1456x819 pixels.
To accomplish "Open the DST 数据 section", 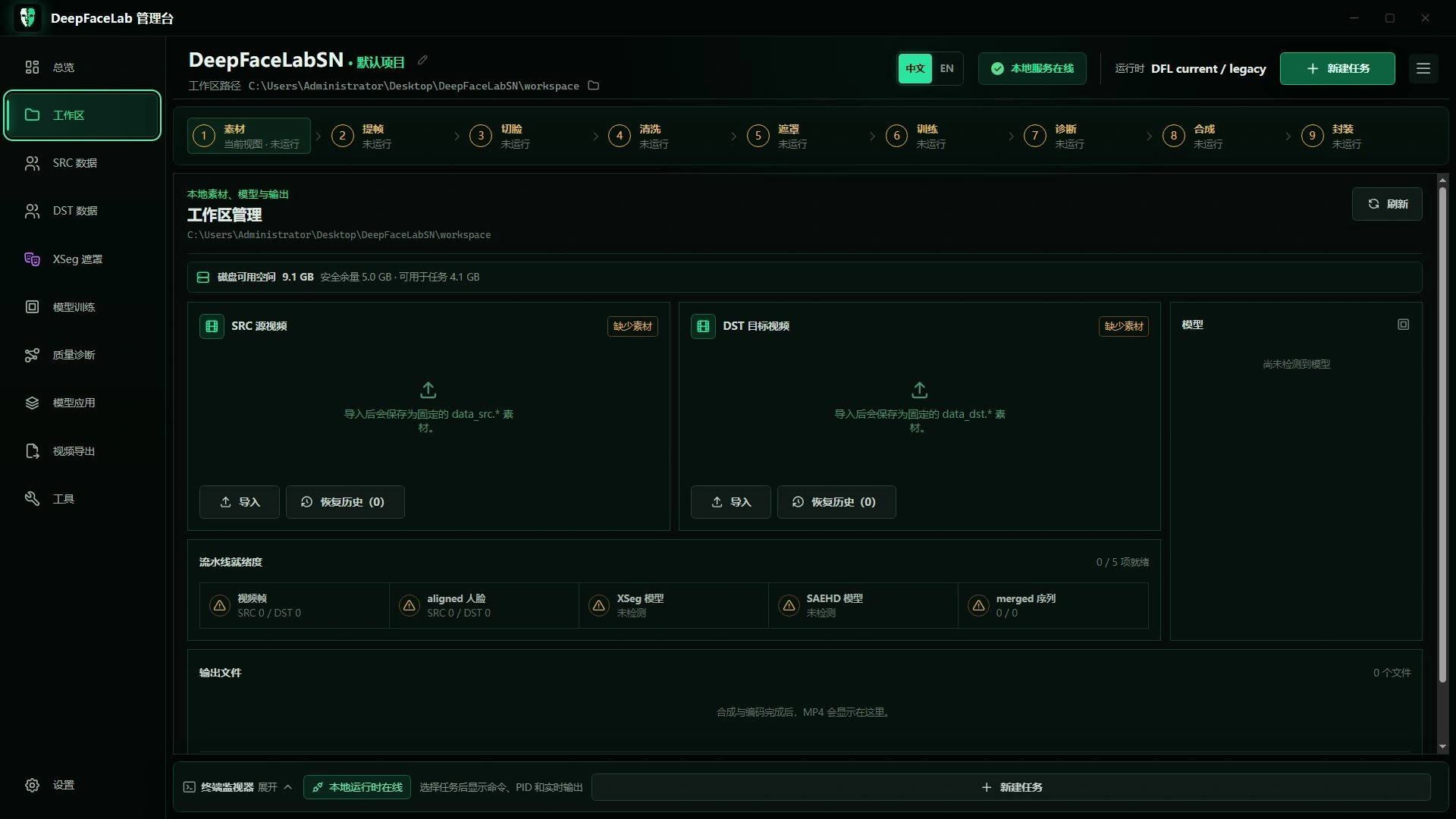I will pos(83,211).
